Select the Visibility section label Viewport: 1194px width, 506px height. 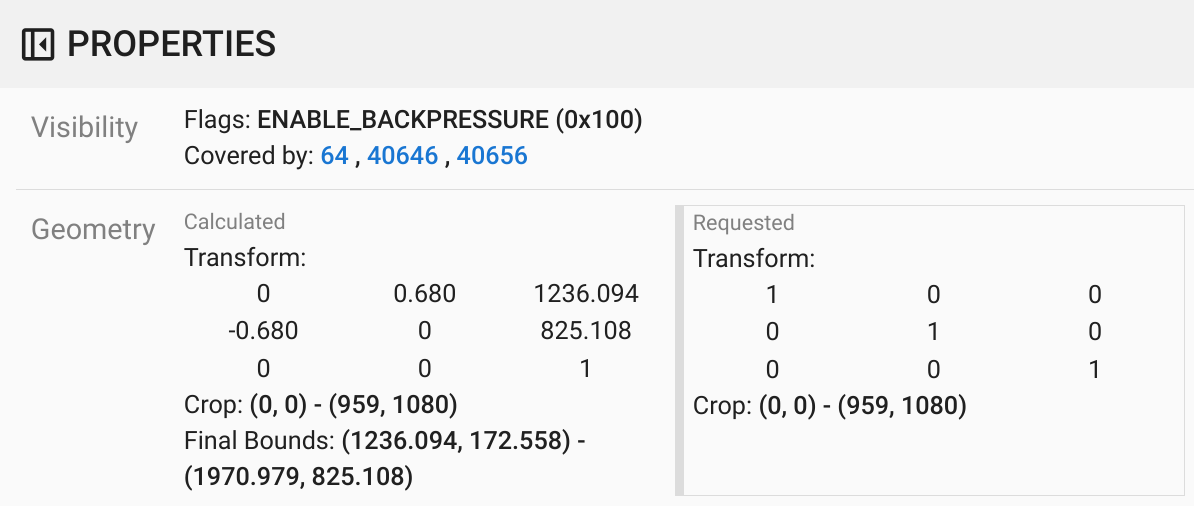[x=84, y=128]
